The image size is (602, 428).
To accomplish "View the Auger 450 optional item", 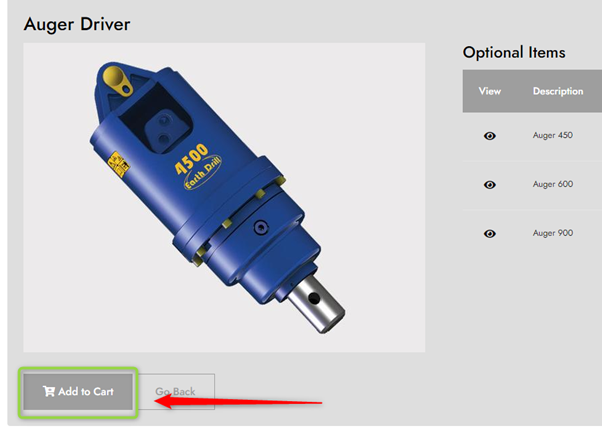I will point(490,136).
